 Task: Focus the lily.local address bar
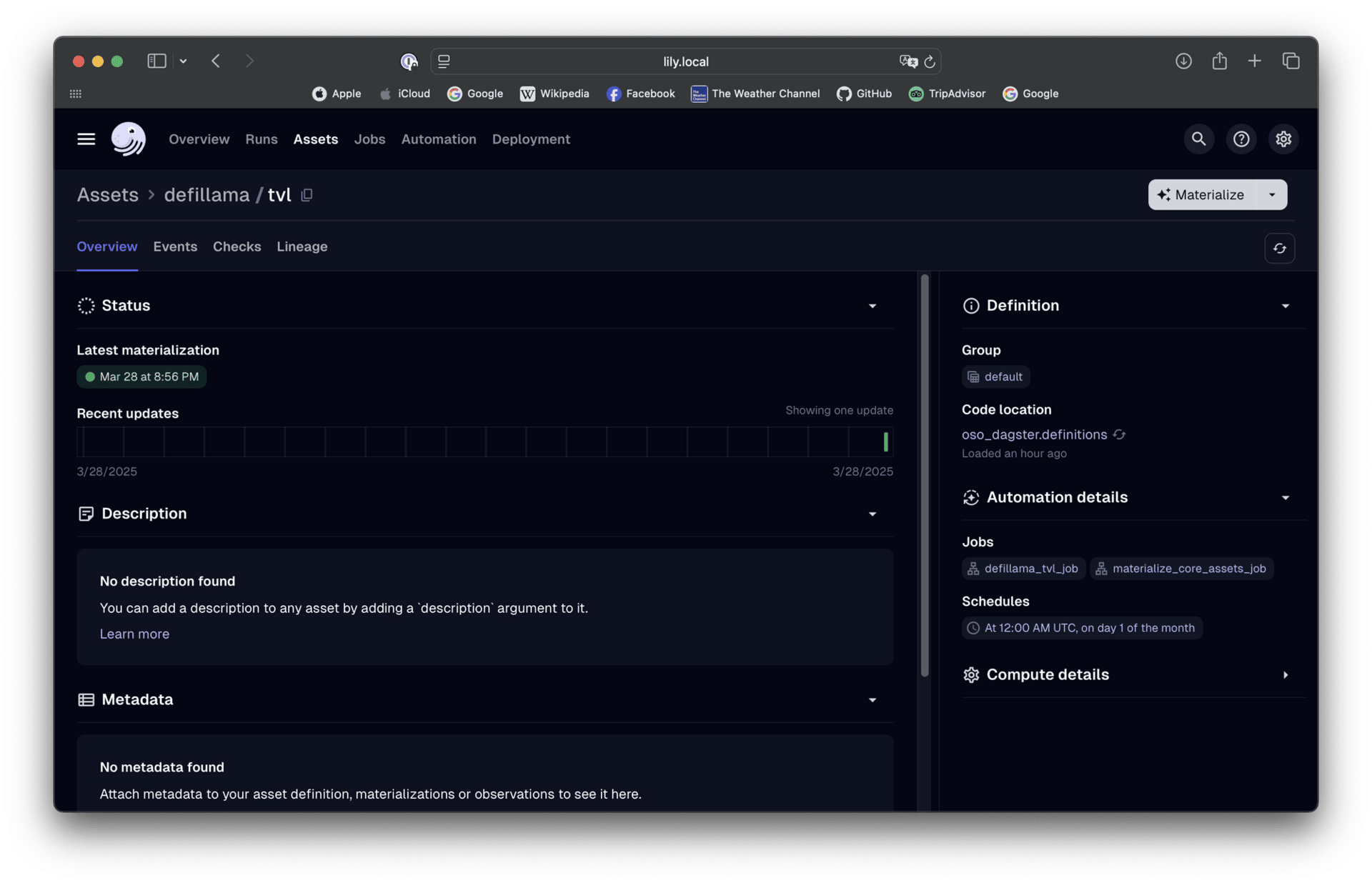(x=685, y=61)
